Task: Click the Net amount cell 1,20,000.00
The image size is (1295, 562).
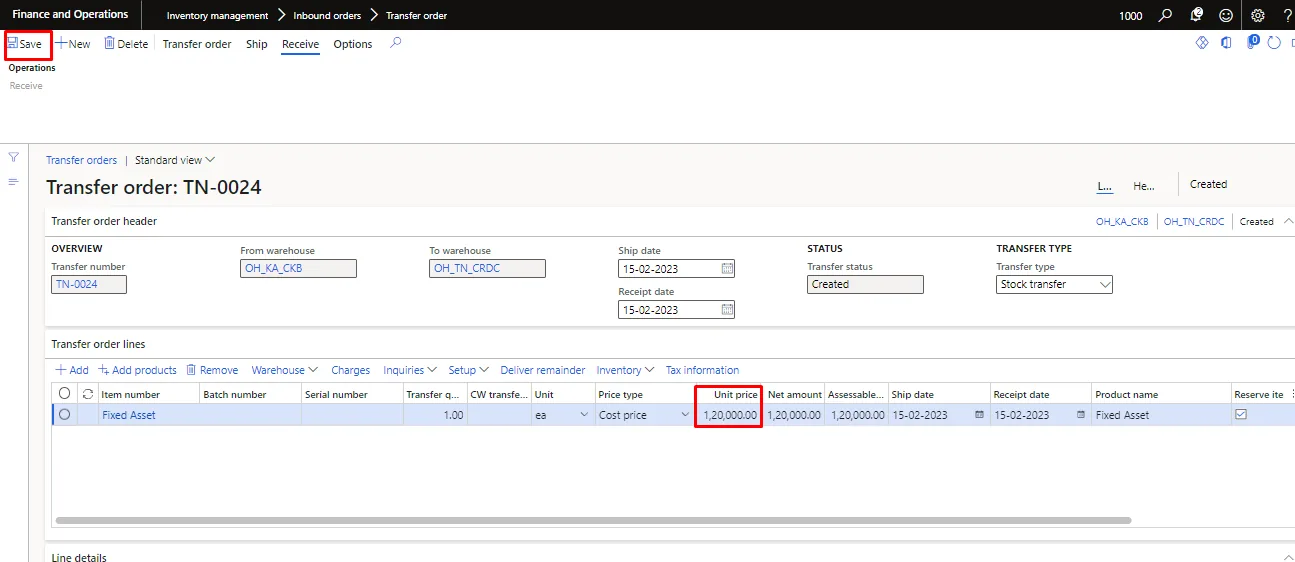Action: (x=795, y=415)
